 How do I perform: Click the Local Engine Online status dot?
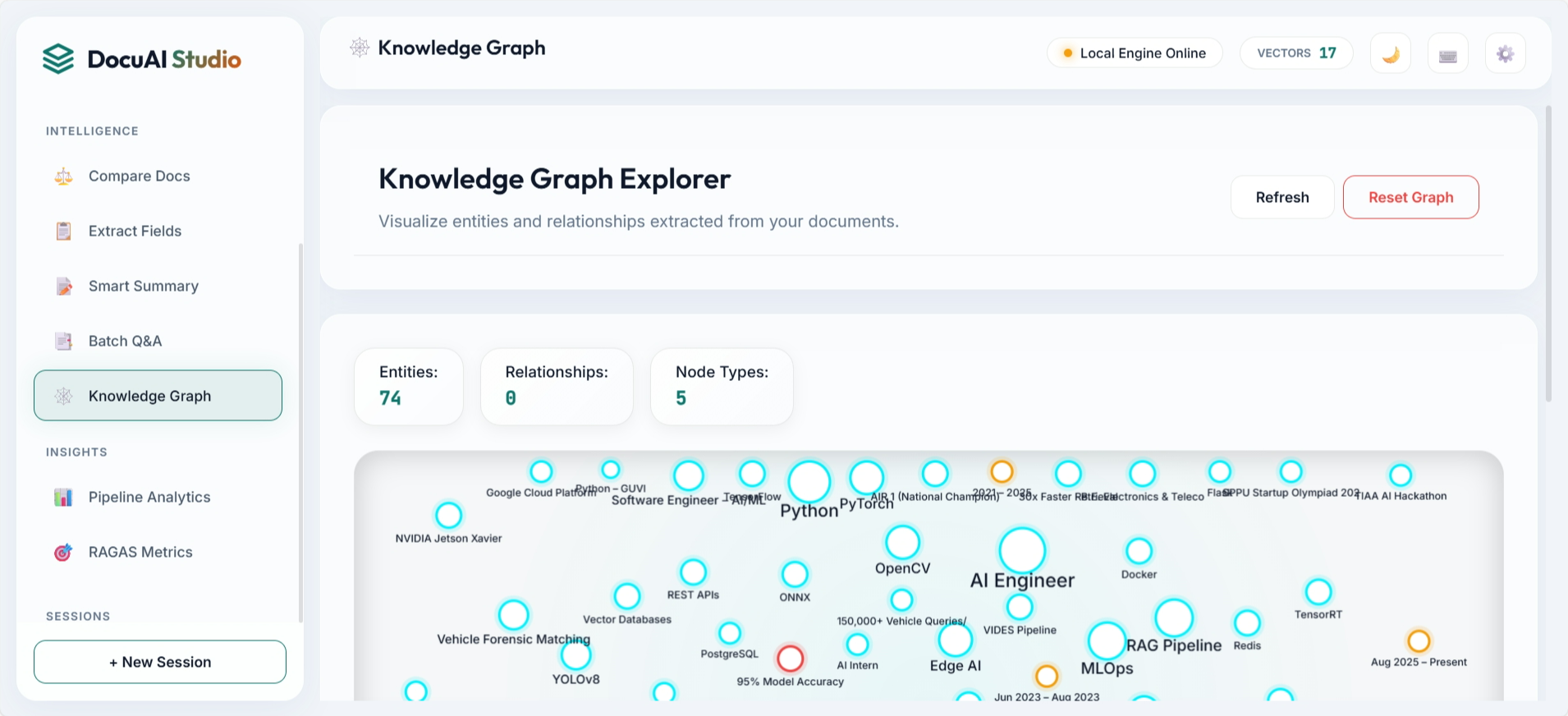(x=1067, y=53)
